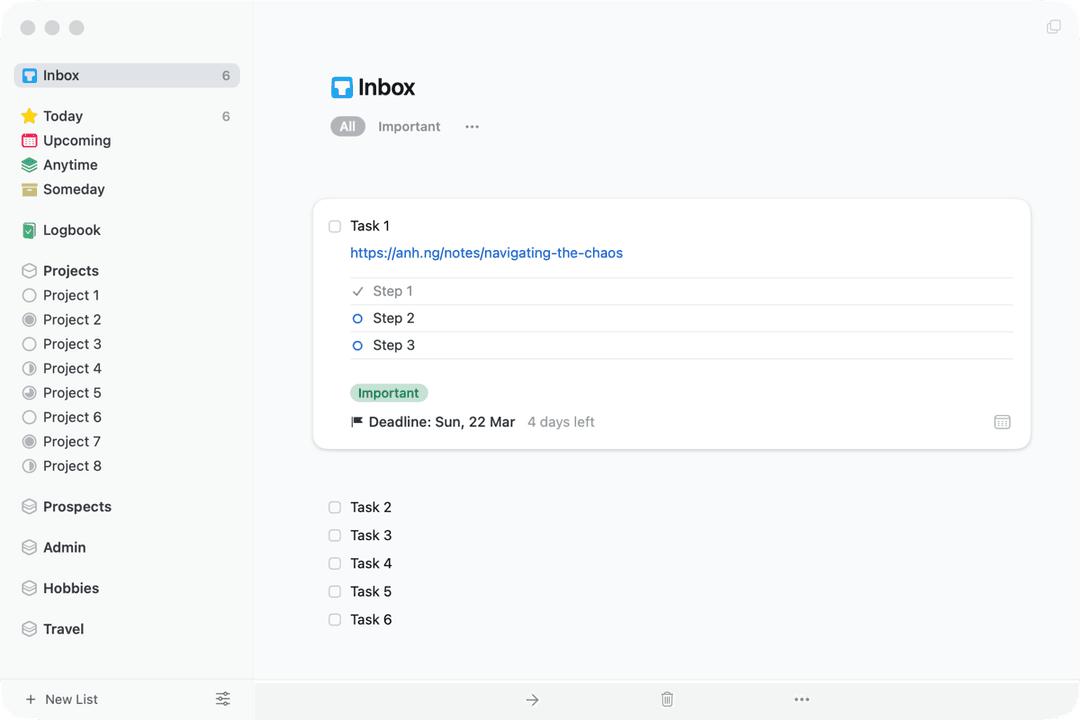Click the move-to-list arrow in the bottom toolbar
The width and height of the screenshot is (1080, 720).
click(532, 699)
